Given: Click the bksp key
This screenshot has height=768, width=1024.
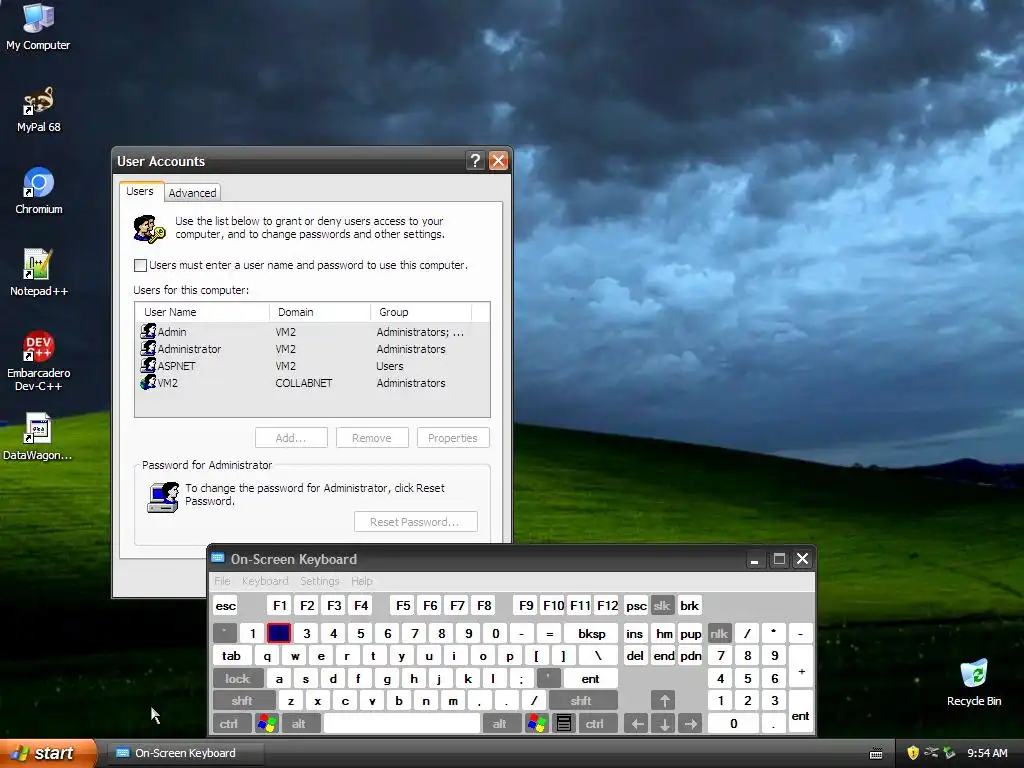Looking at the screenshot, I should 592,633.
